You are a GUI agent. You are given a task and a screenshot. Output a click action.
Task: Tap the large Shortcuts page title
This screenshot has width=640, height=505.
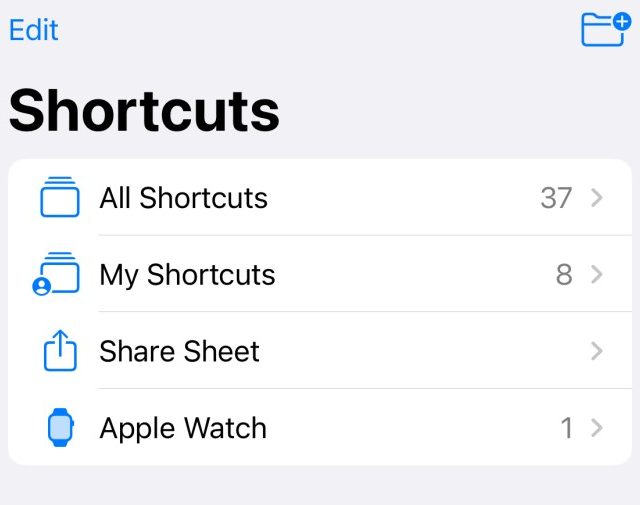(x=144, y=109)
